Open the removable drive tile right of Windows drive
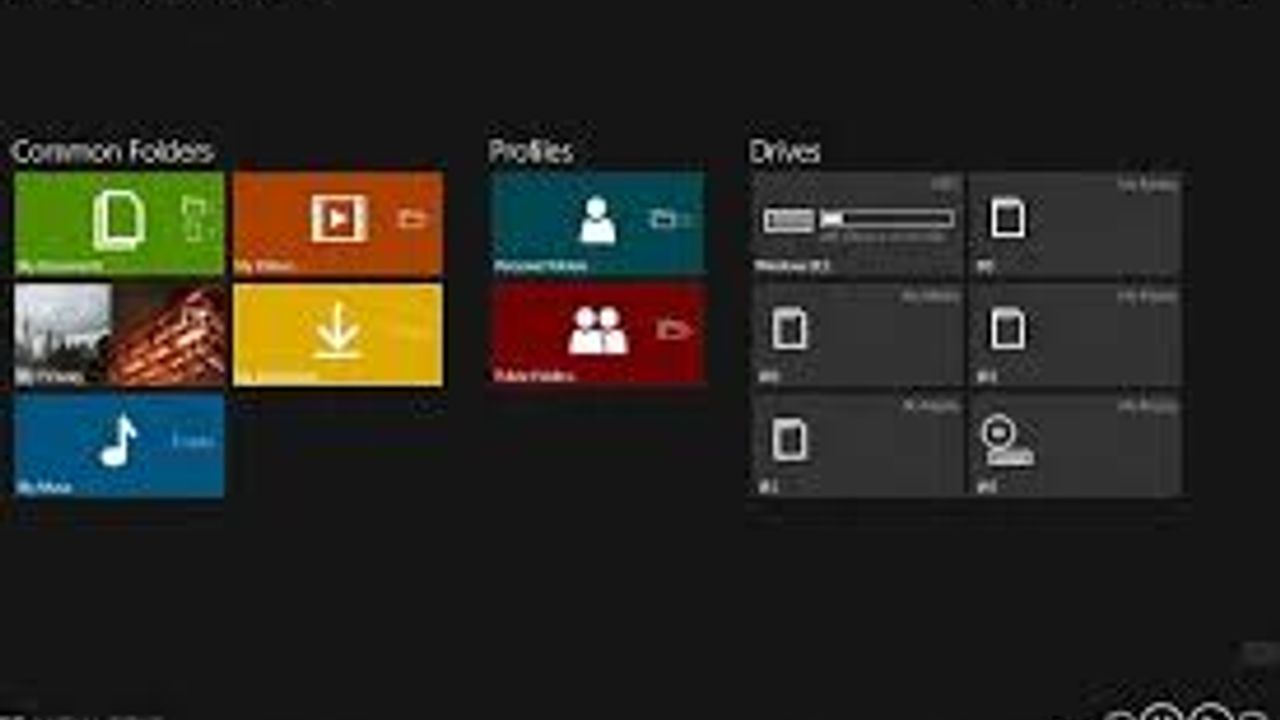 (x=1075, y=224)
